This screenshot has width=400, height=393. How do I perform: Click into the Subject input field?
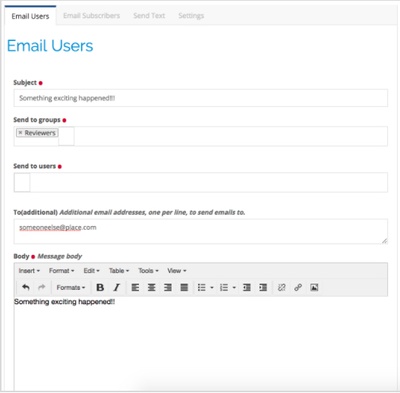(201, 98)
